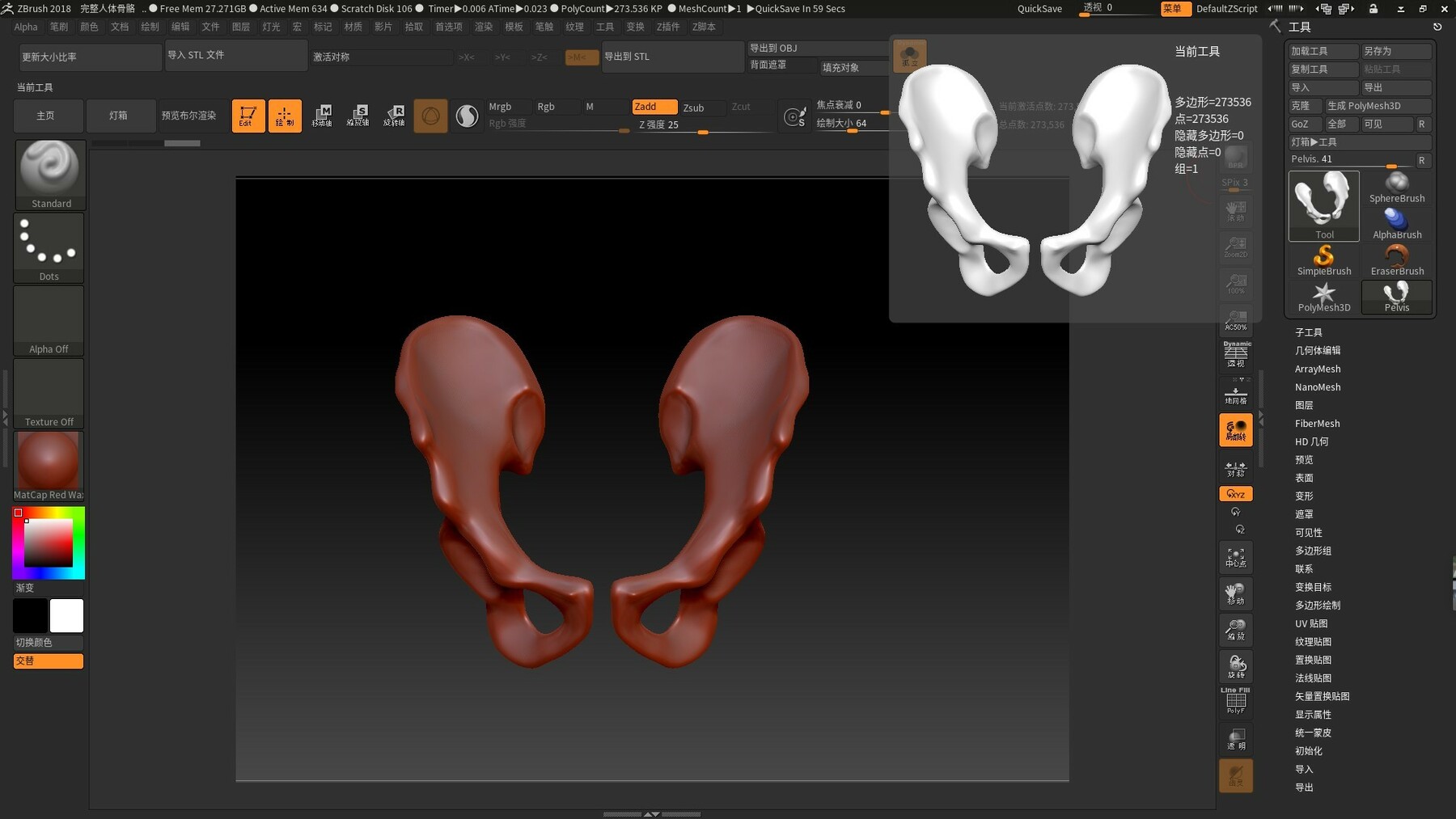Activate the 旋转 rotate view icon
1456x819 pixels.
point(1235,665)
